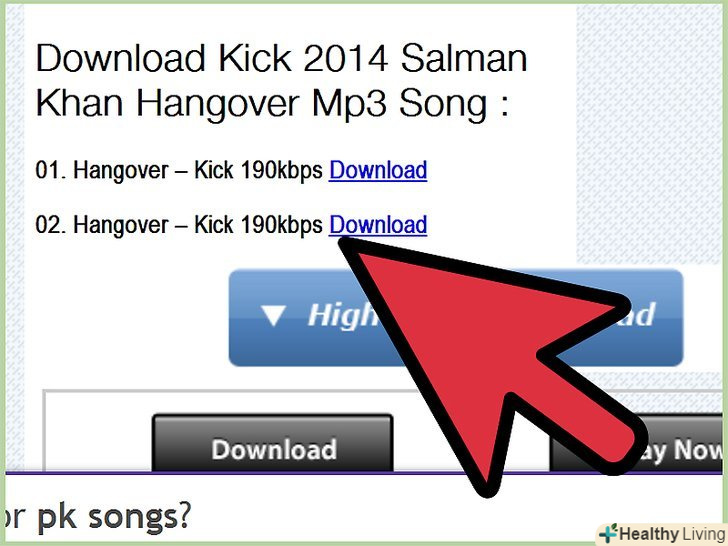Select the "Download Kick 2014 Salman" heading line
Screen dimensions: 728x546
281,58
